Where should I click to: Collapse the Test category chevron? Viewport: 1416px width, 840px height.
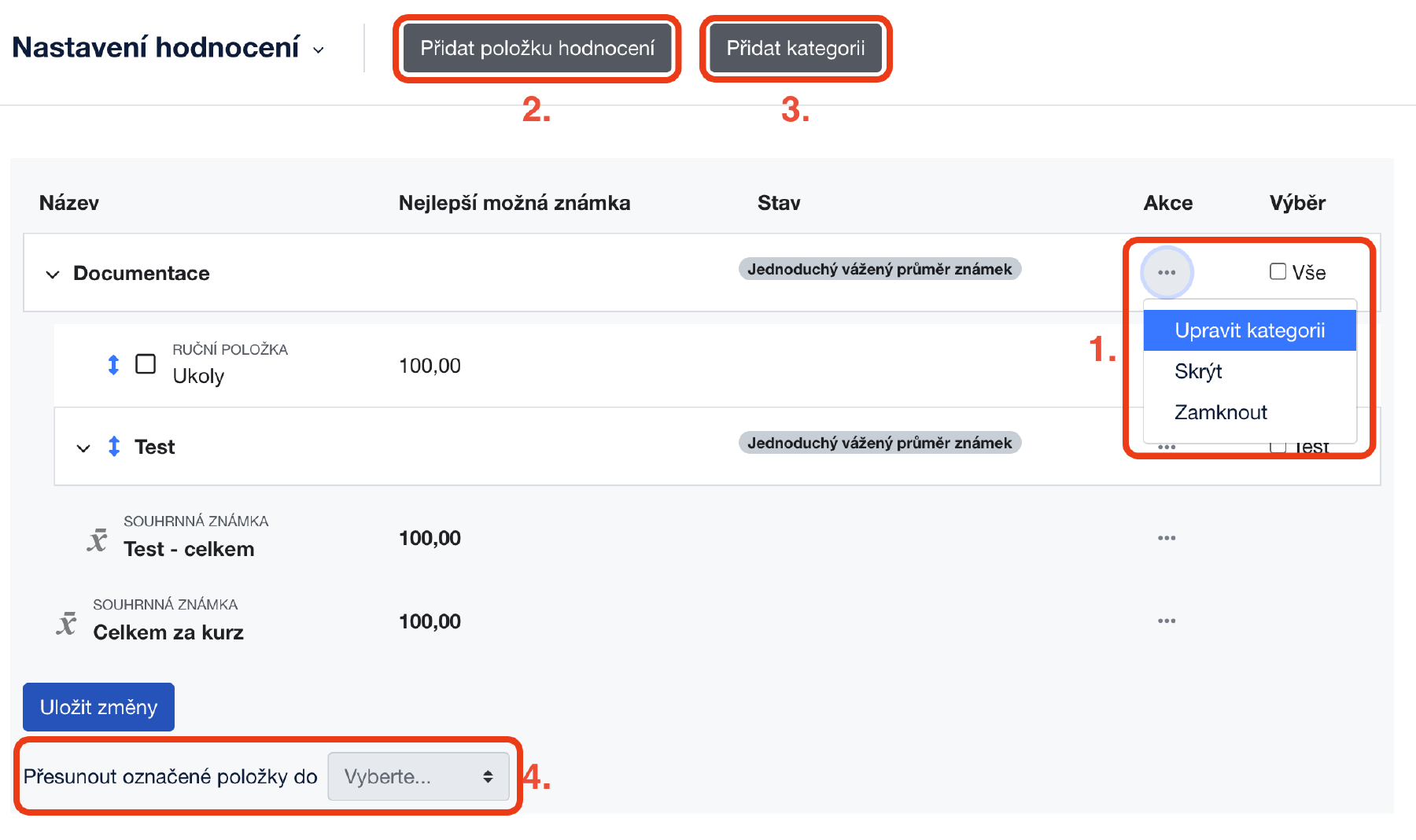pos(83,448)
